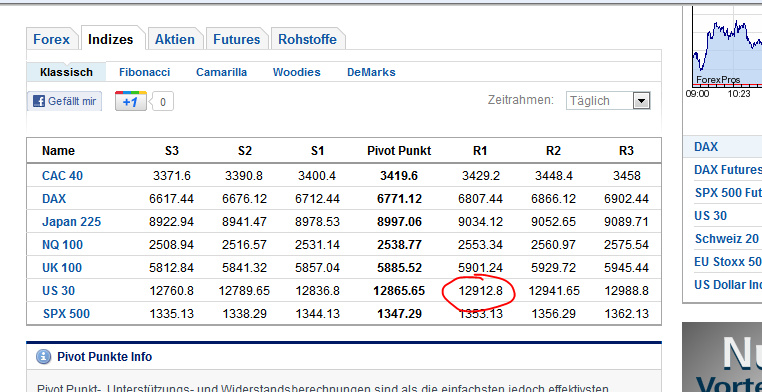Click the UK 100 S1 value 5857.04
The width and height of the screenshot is (762, 392).
(x=317, y=268)
